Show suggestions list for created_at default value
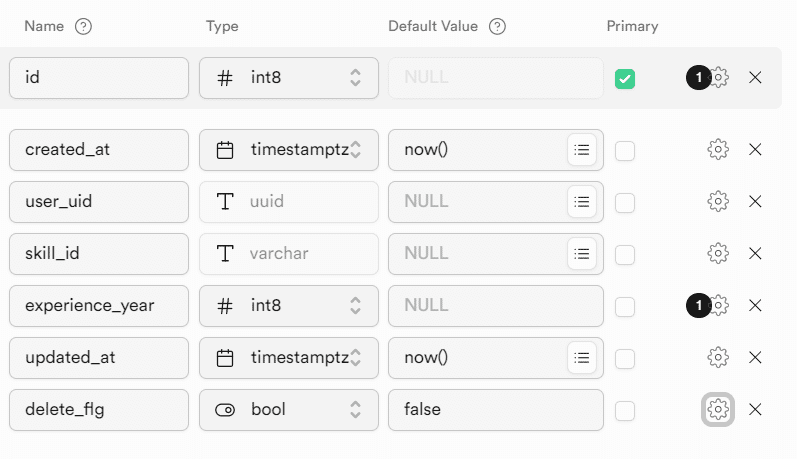The width and height of the screenshot is (797, 459). pos(582,150)
